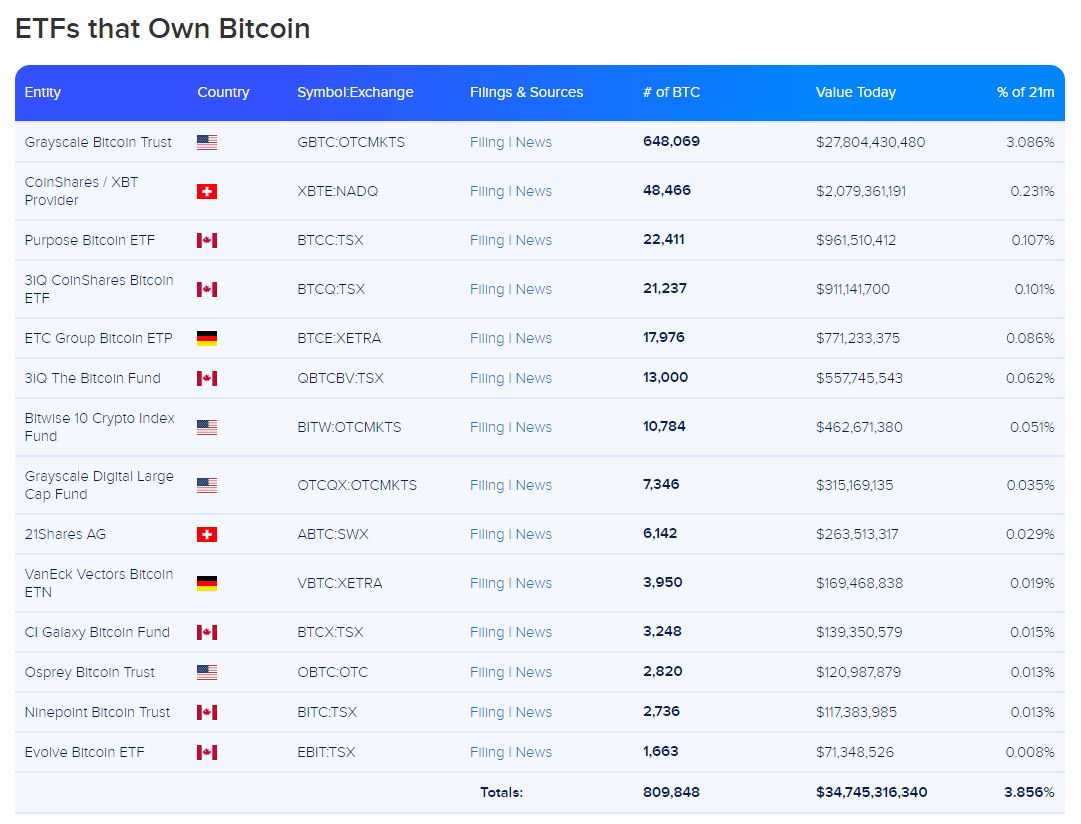Click the Country column header
The height and width of the screenshot is (824, 1081).
[223, 92]
